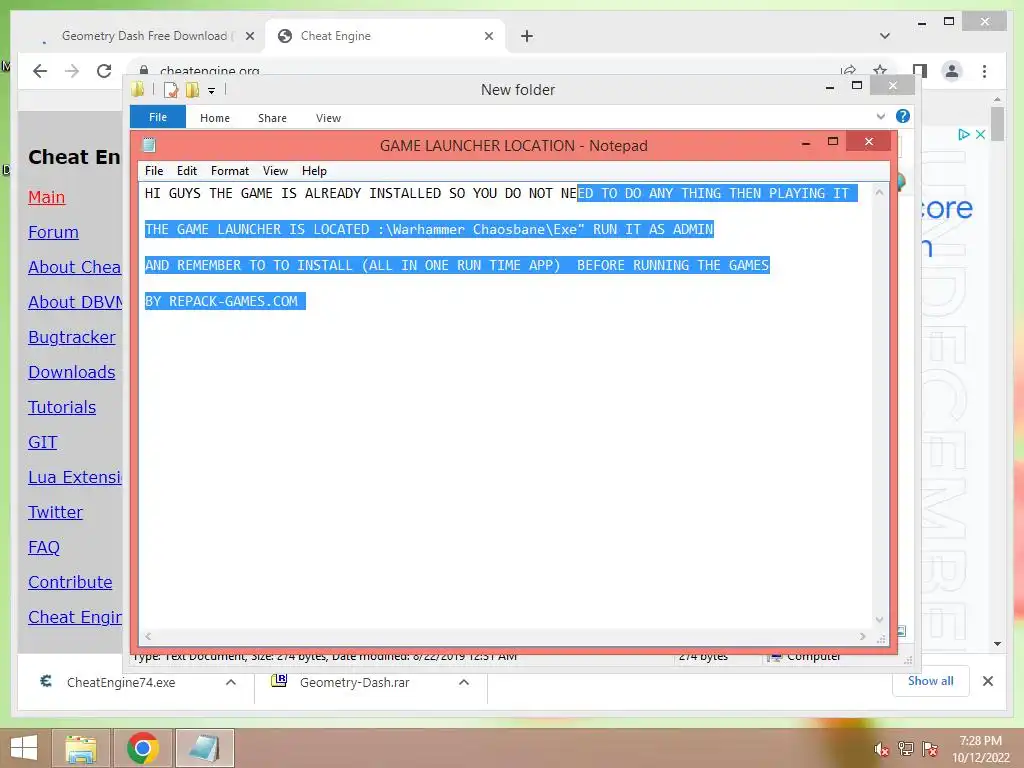The image size is (1024, 768).
Task: Open the Notepad Help menu
Action: [313, 170]
